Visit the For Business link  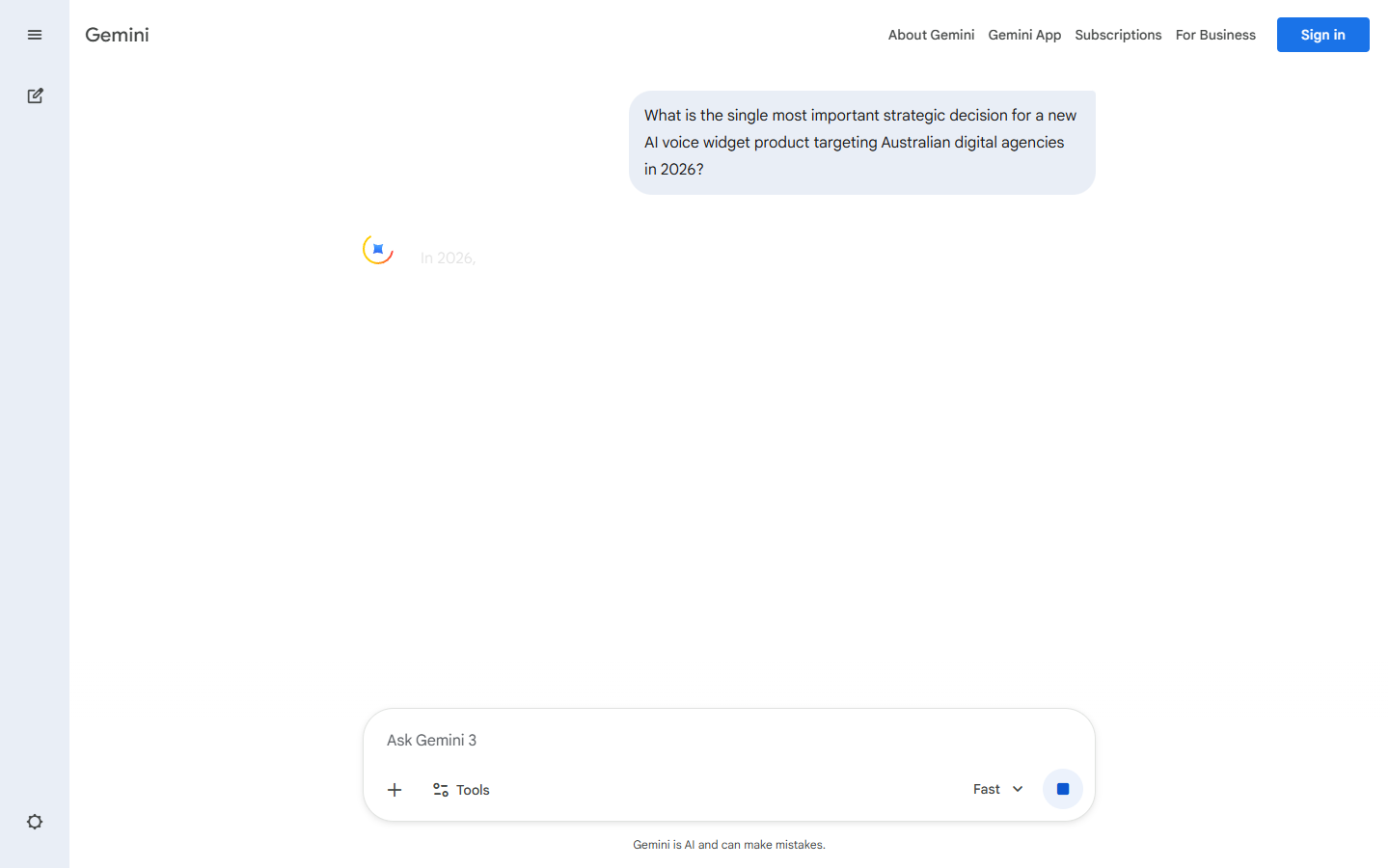click(x=1215, y=35)
